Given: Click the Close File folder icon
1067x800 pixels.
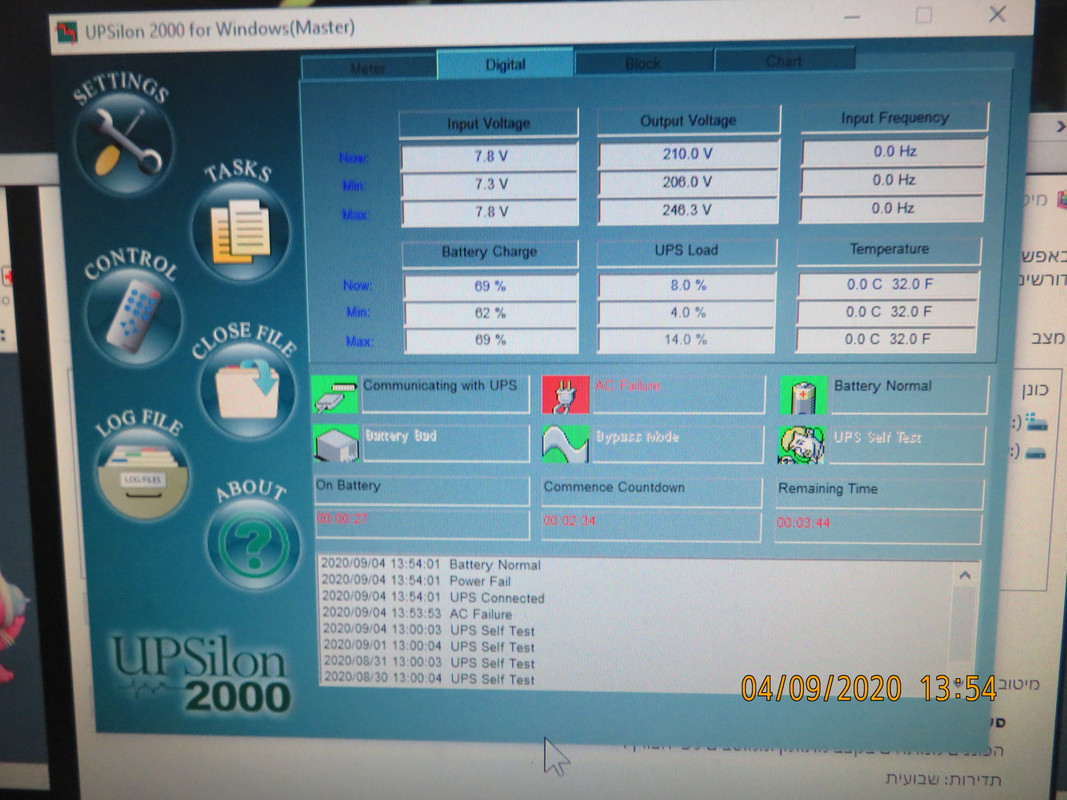Looking at the screenshot, I should [248, 390].
